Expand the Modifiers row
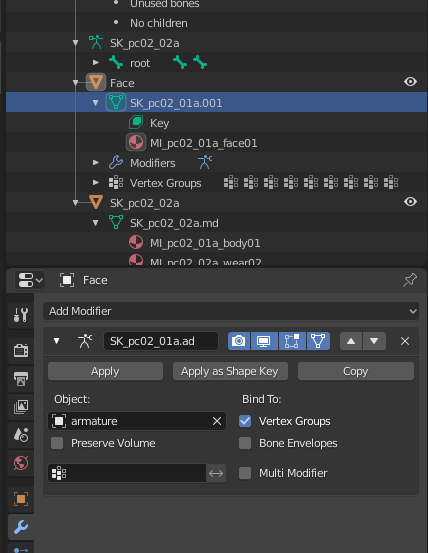428x553 pixels. [x=96, y=163]
